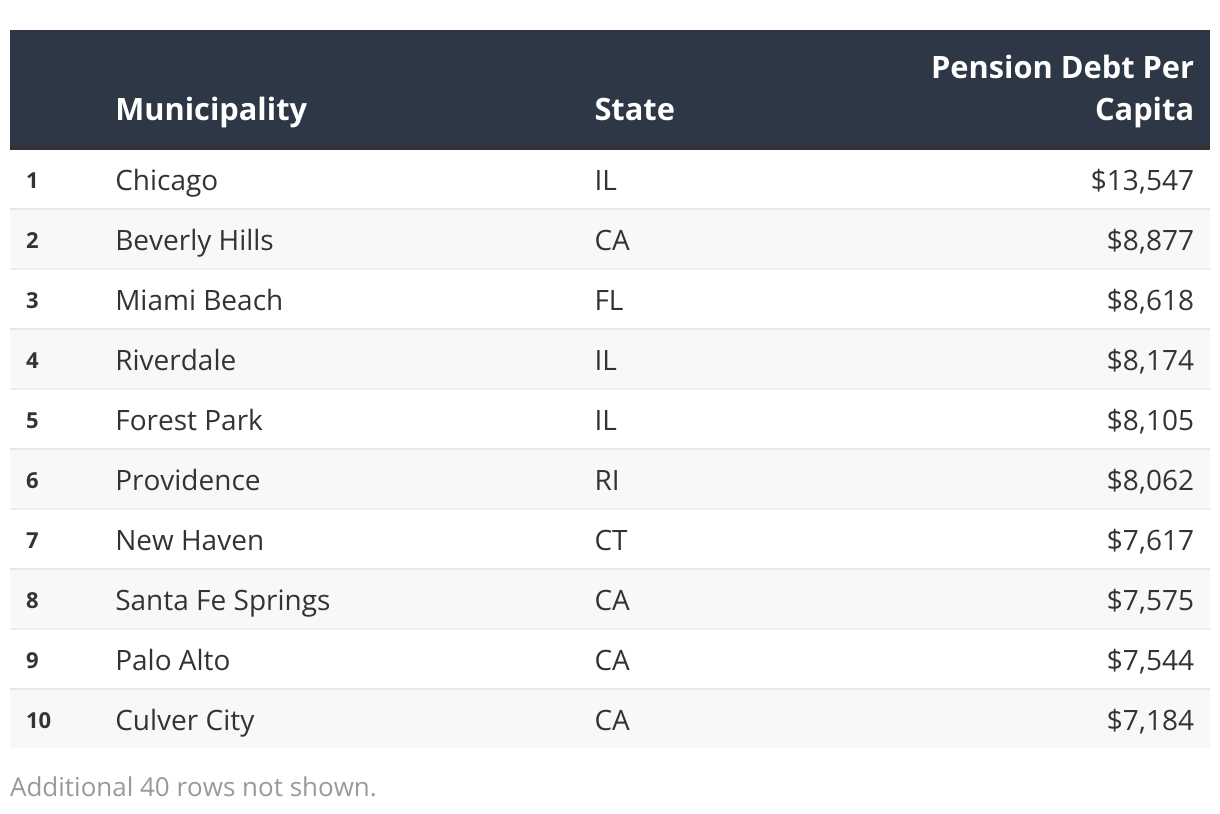Click the FL state cell

pyautogui.click(x=608, y=300)
